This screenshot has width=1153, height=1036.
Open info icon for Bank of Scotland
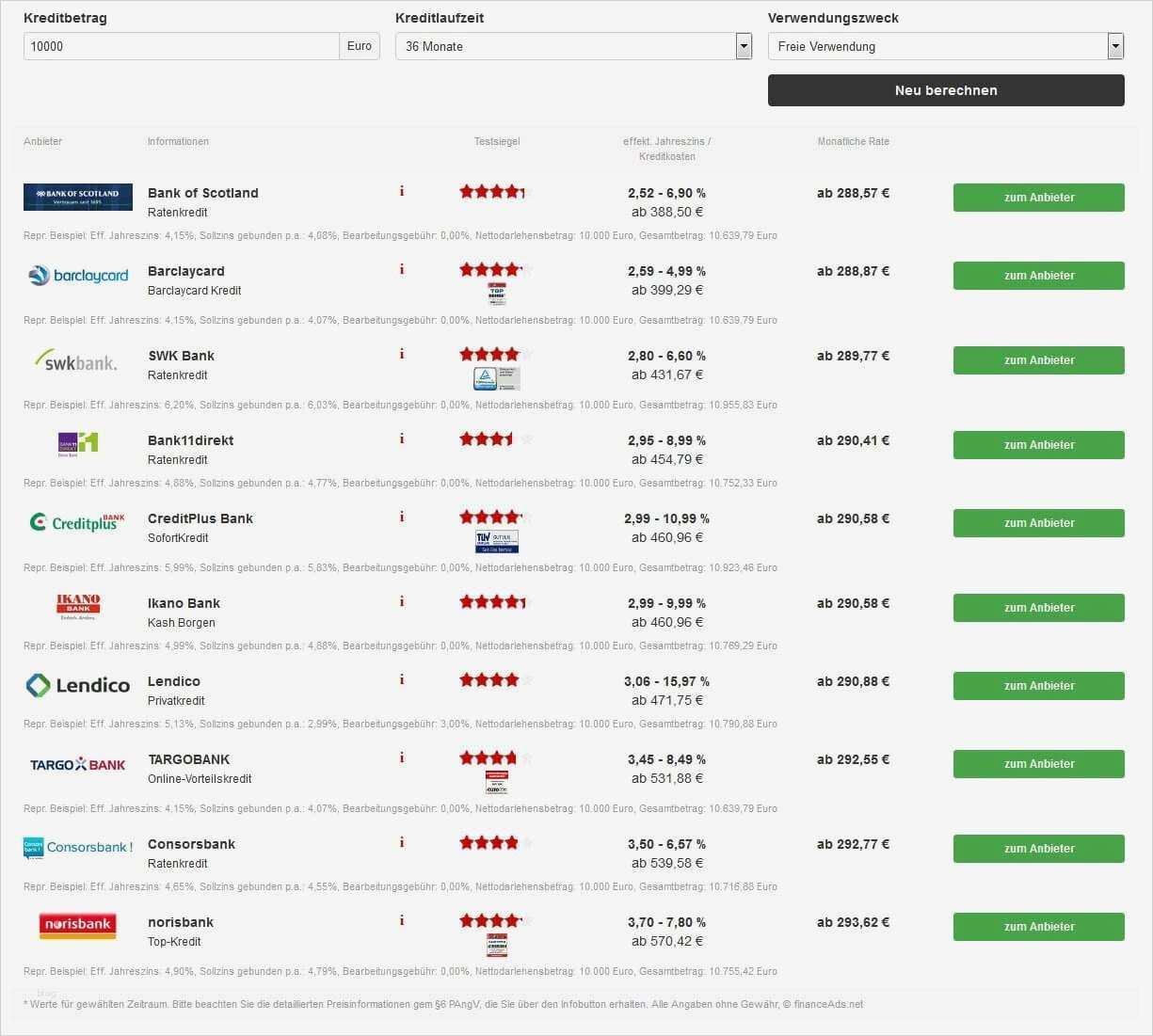coord(402,191)
